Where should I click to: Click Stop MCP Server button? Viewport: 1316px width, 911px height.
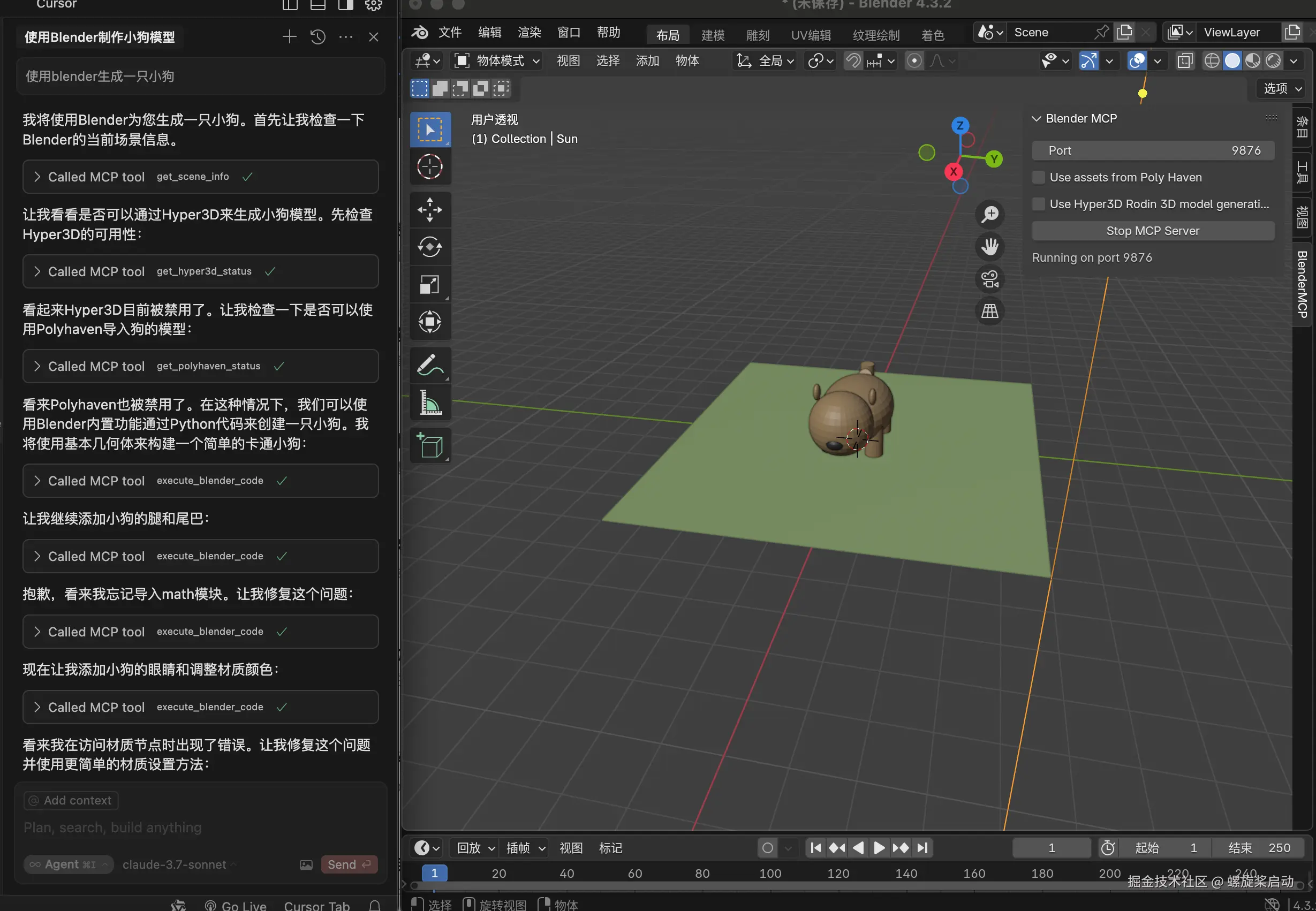click(1152, 231)
